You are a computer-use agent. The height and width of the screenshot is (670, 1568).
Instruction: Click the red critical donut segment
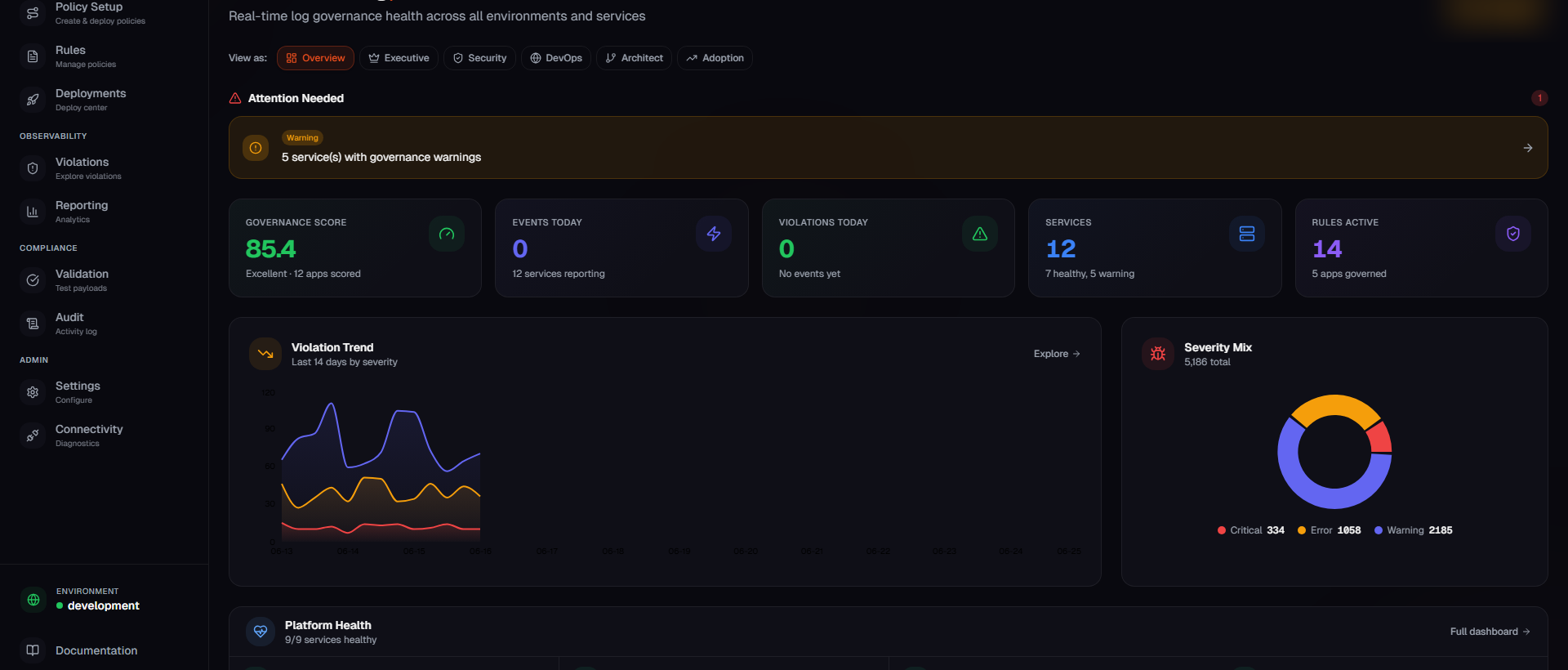click(1379, 439)
